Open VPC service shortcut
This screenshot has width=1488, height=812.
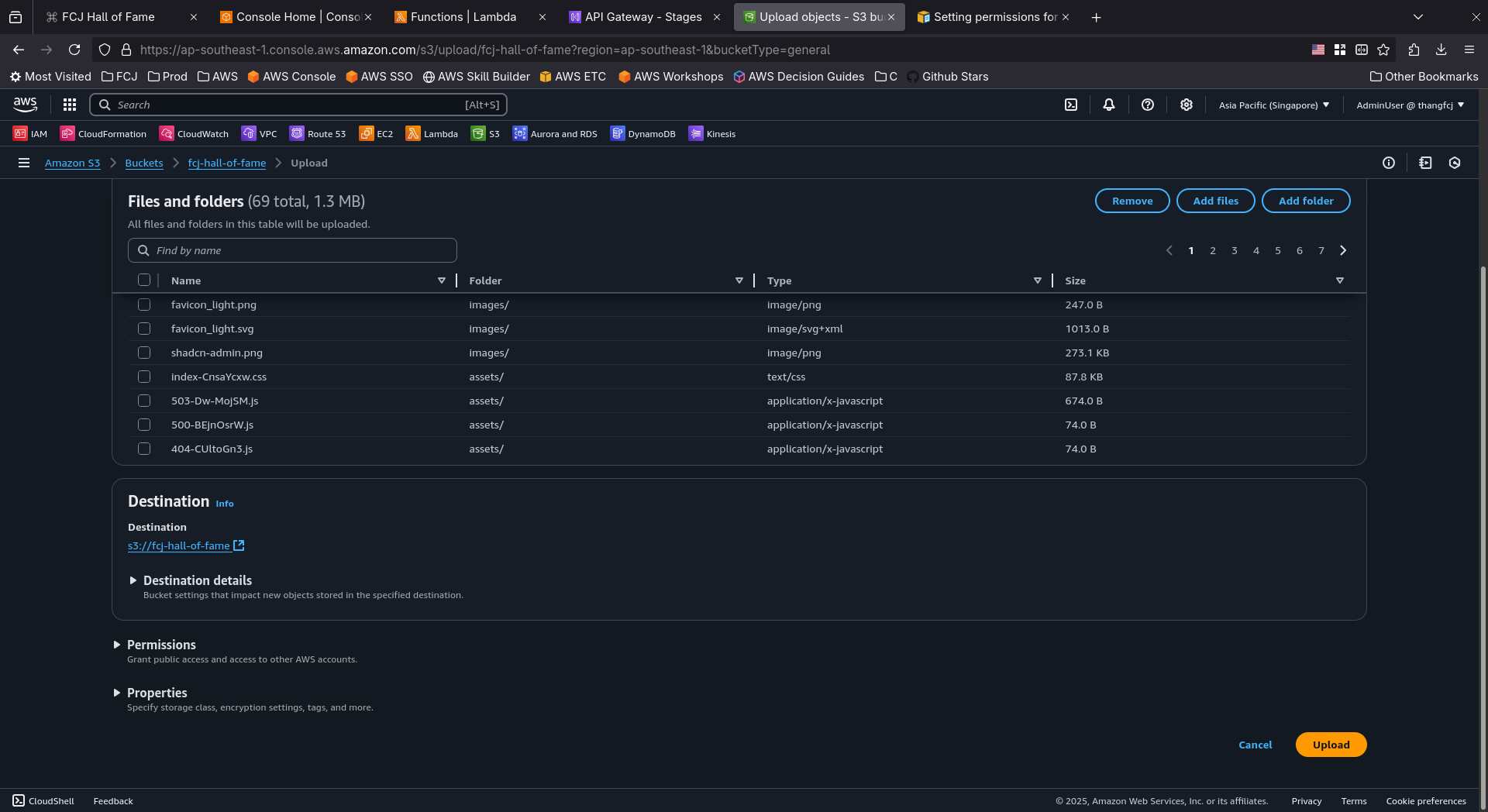pos(259,133)
